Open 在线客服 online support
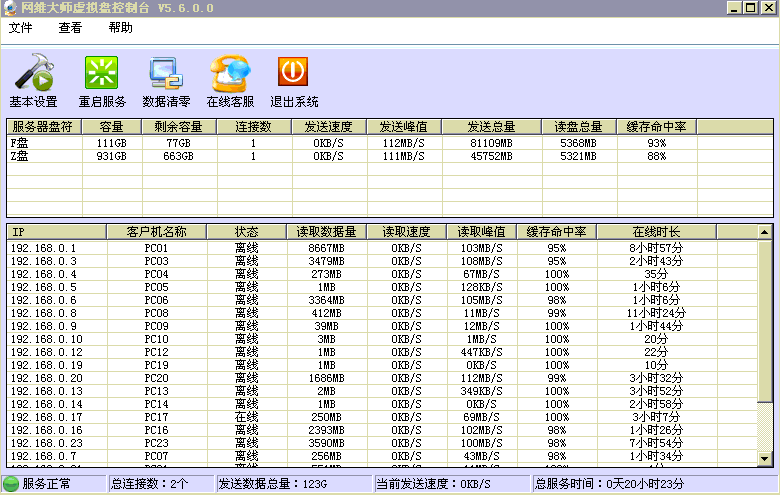 tap(230, 74)
